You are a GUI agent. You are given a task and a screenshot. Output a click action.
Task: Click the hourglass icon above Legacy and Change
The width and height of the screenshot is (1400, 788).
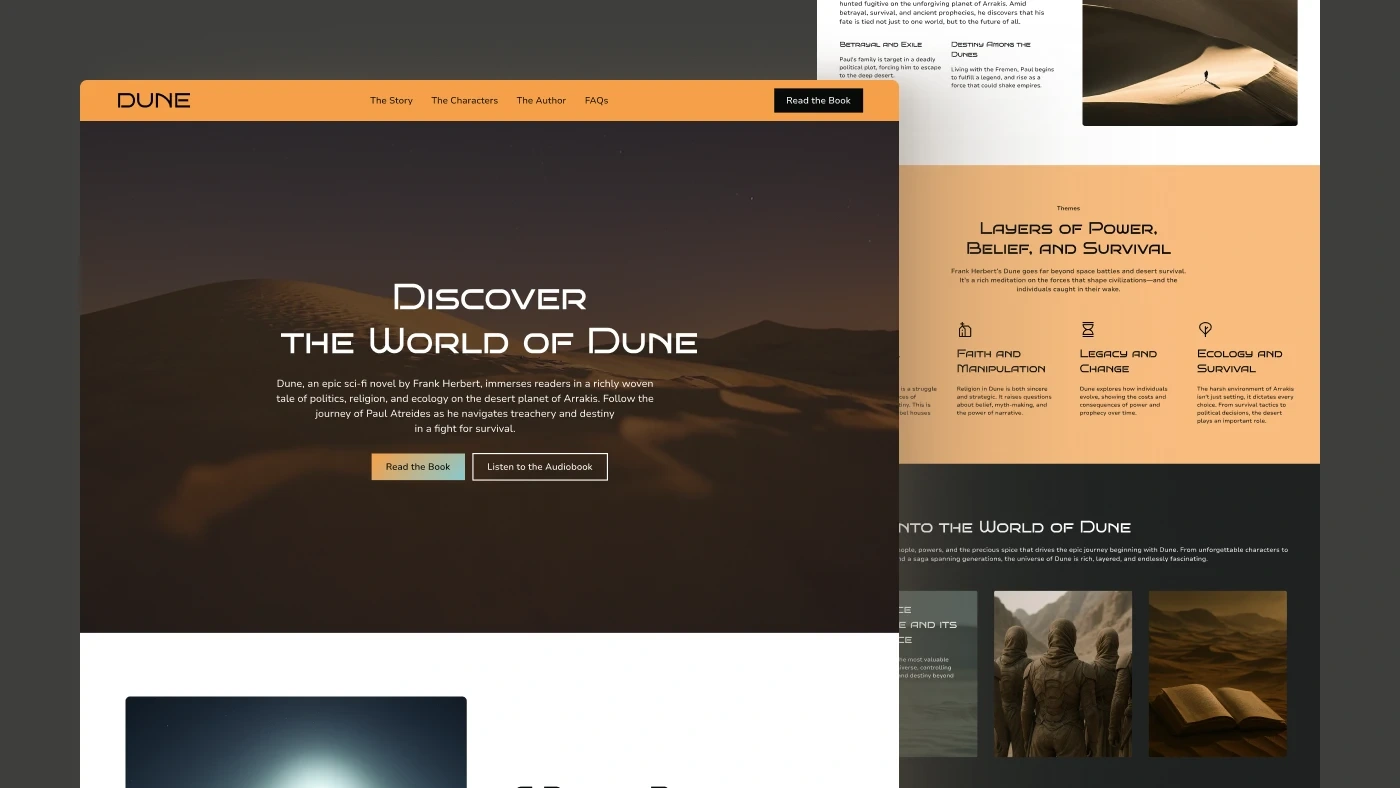(x=1088, y=330)
